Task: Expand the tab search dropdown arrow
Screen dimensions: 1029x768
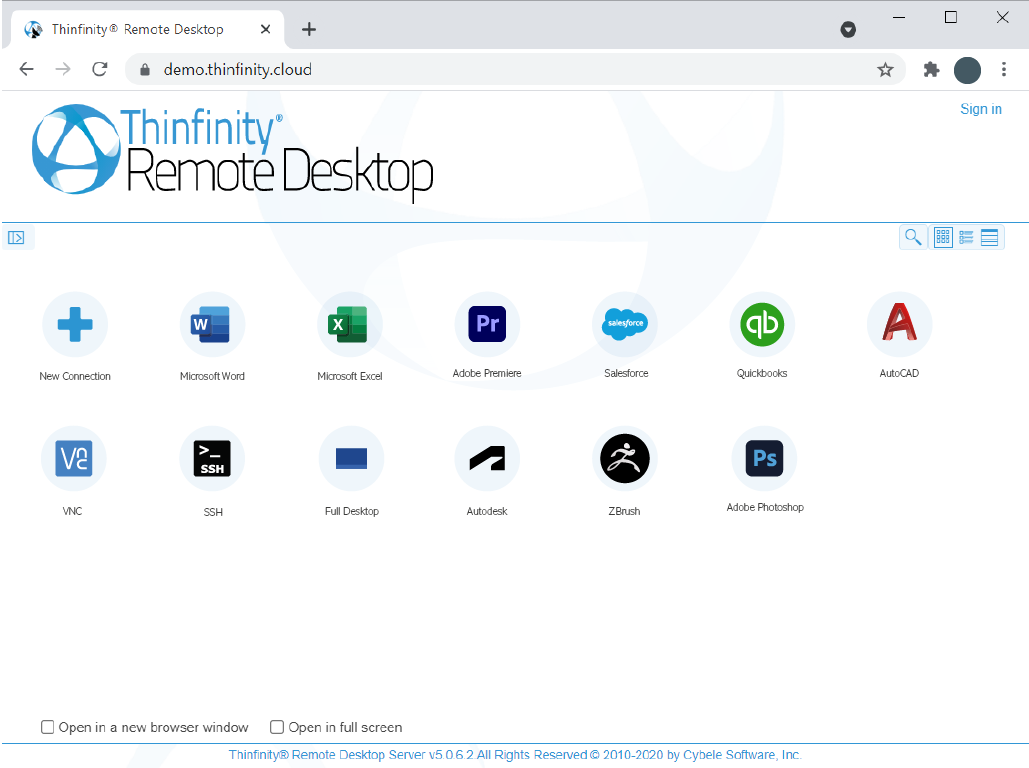Action: pos(848,30)
